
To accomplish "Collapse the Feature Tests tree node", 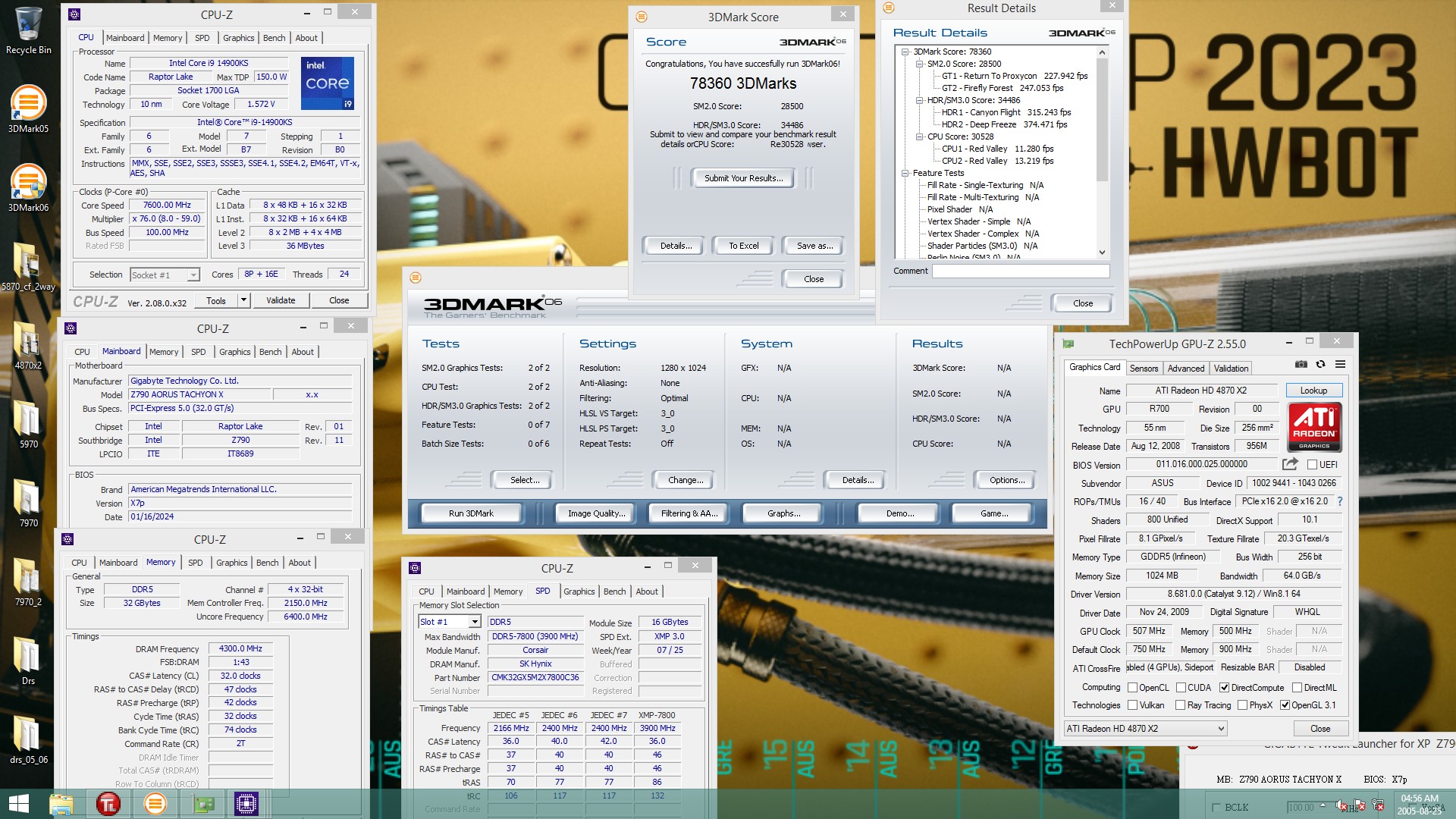I will (x=905, y=174).
